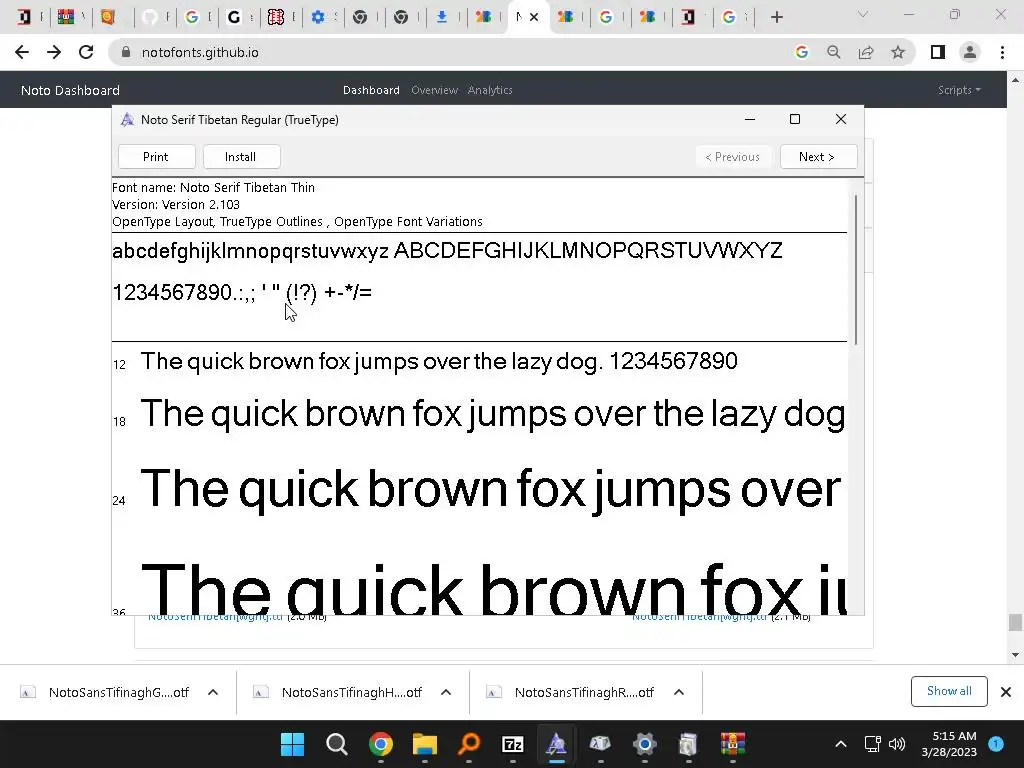Select the Dashboard nav item
1024x768 pixels.
[x=371, y=90]
